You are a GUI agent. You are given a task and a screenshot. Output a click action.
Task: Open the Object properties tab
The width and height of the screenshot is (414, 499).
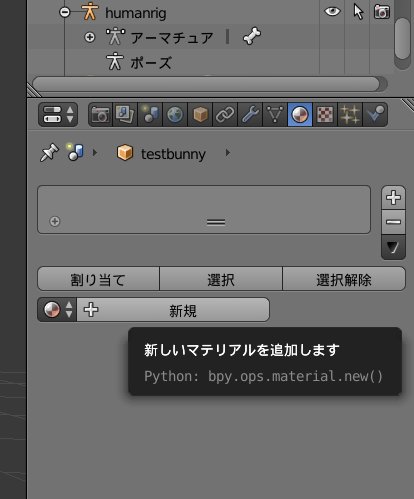200,115
